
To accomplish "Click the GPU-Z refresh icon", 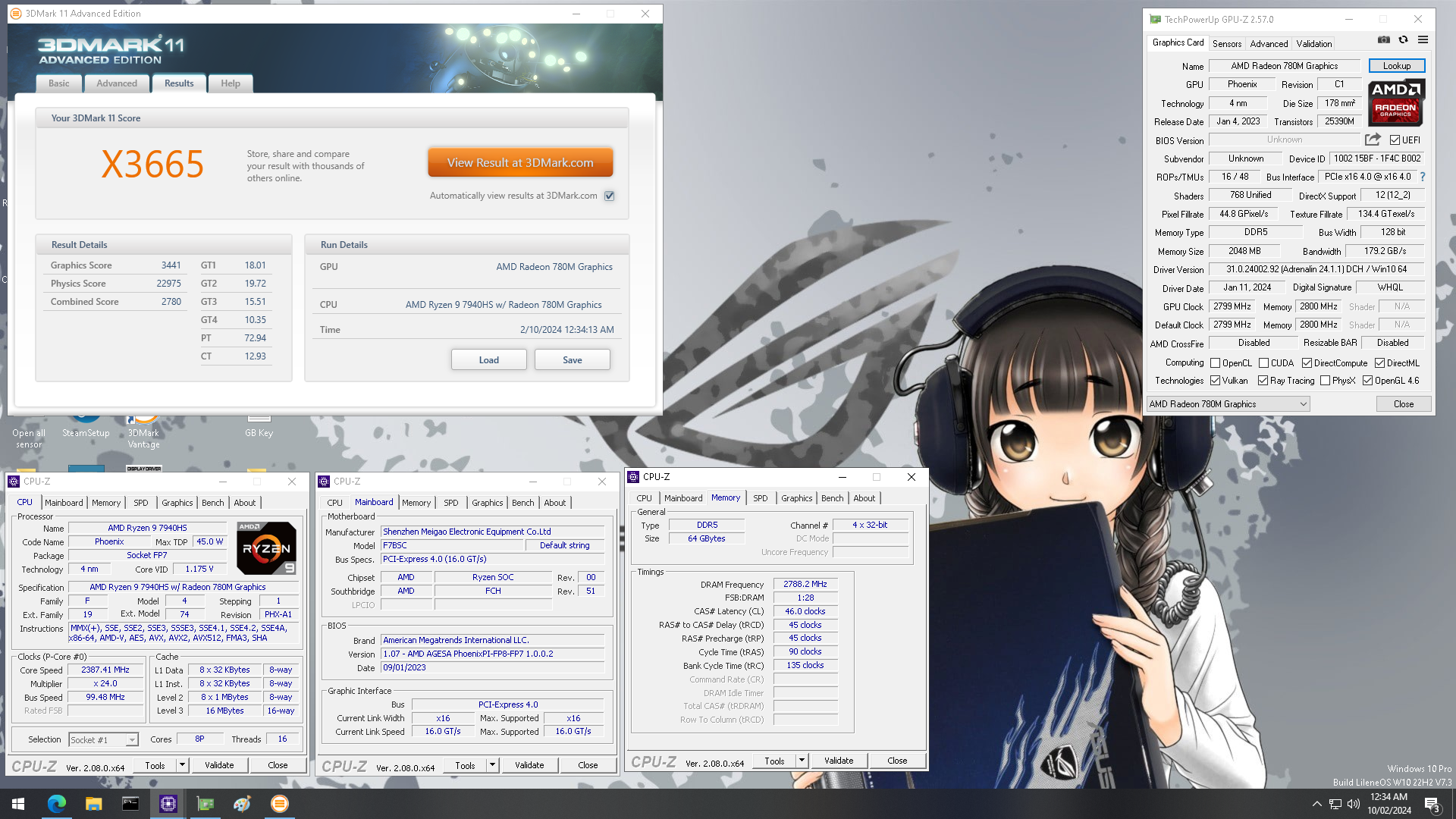I will click(x=1404, y=40).
